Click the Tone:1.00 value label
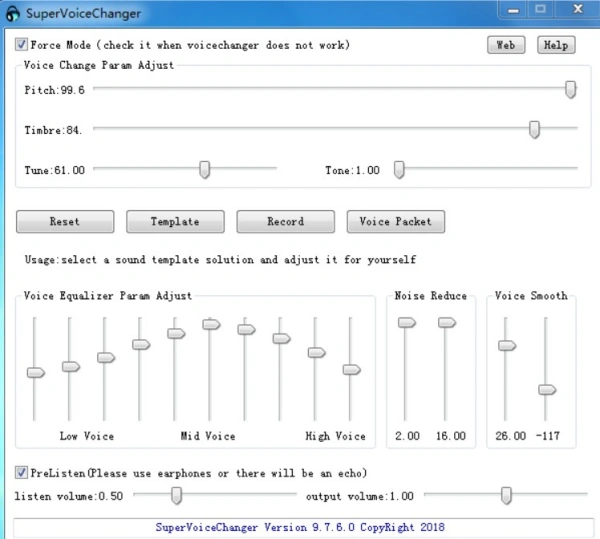600x539 pixels. (x=352, y=170)
